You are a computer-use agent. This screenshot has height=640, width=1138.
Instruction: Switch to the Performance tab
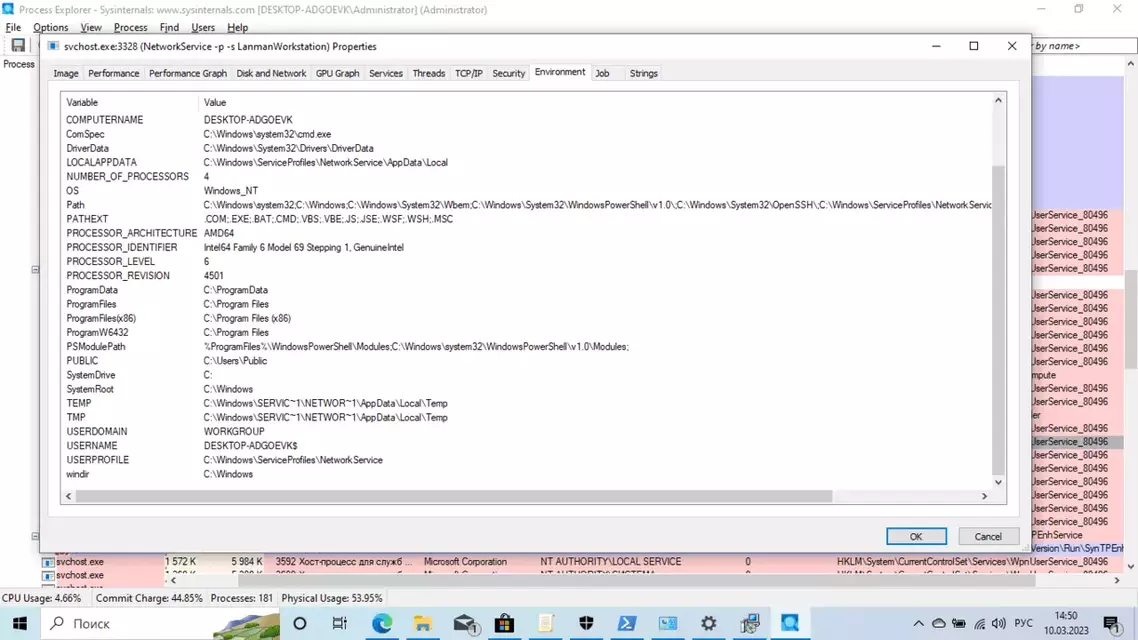click(114, 73)
